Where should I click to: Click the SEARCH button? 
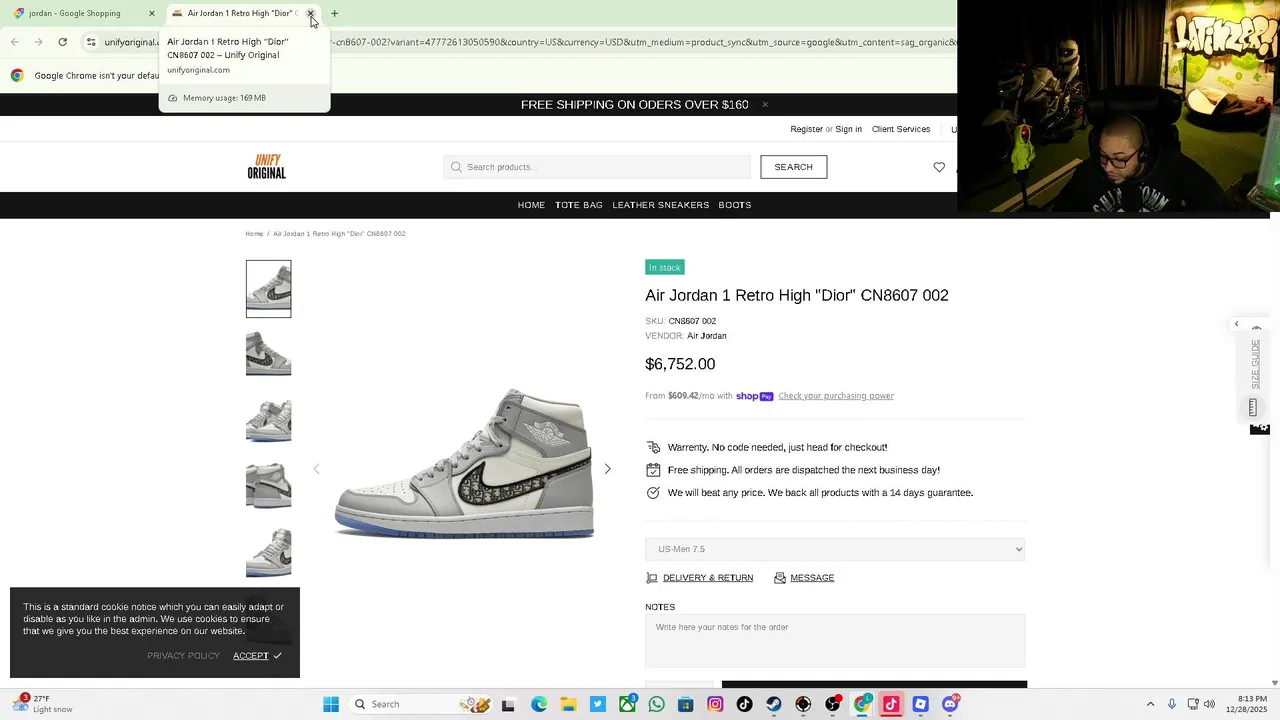(x=793, y=167)
